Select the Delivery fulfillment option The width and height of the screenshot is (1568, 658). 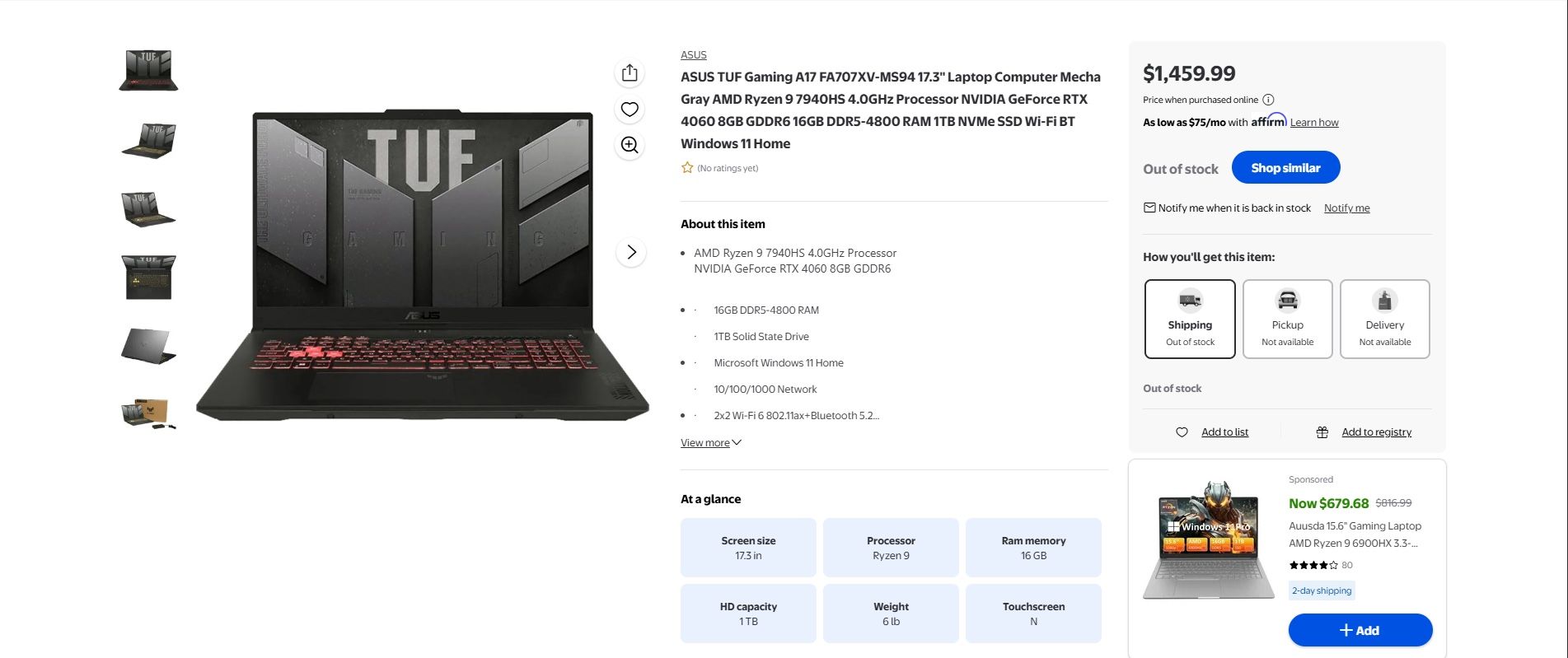1385,319
